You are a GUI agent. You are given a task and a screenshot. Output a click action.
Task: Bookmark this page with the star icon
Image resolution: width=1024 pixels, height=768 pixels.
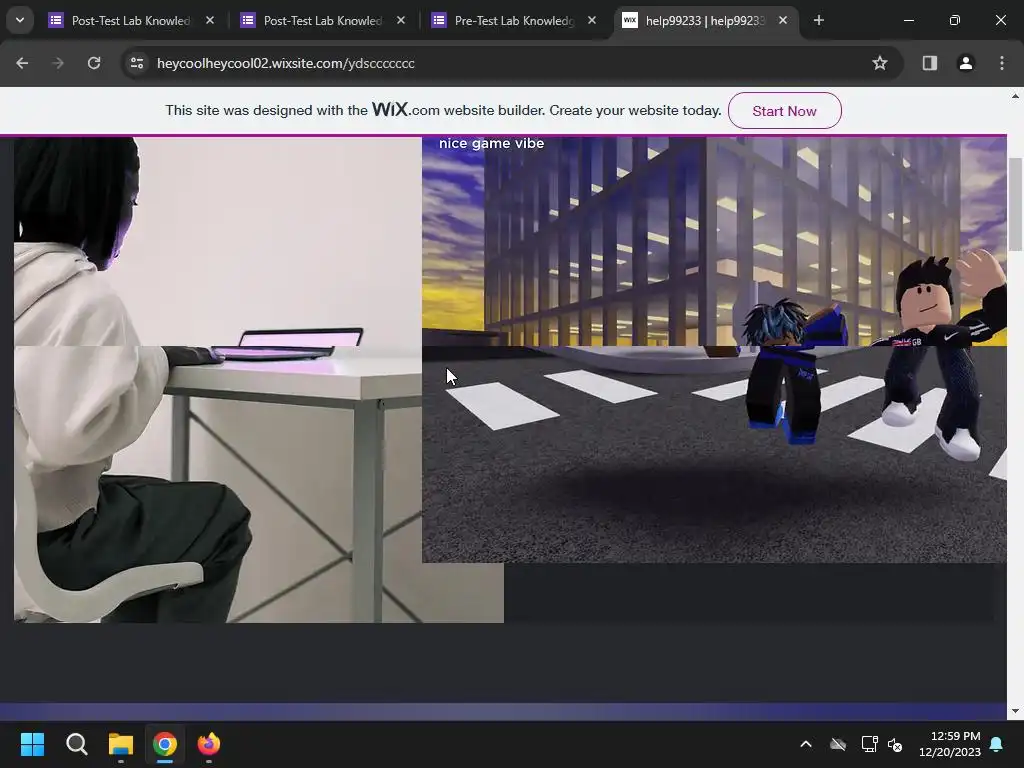880,63
